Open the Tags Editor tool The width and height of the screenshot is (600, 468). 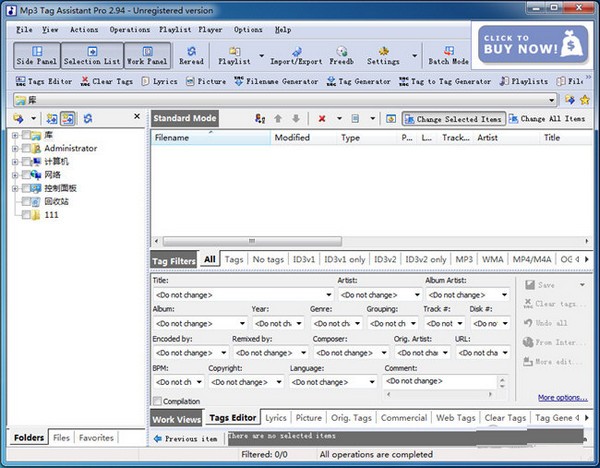tap(43, 81)
